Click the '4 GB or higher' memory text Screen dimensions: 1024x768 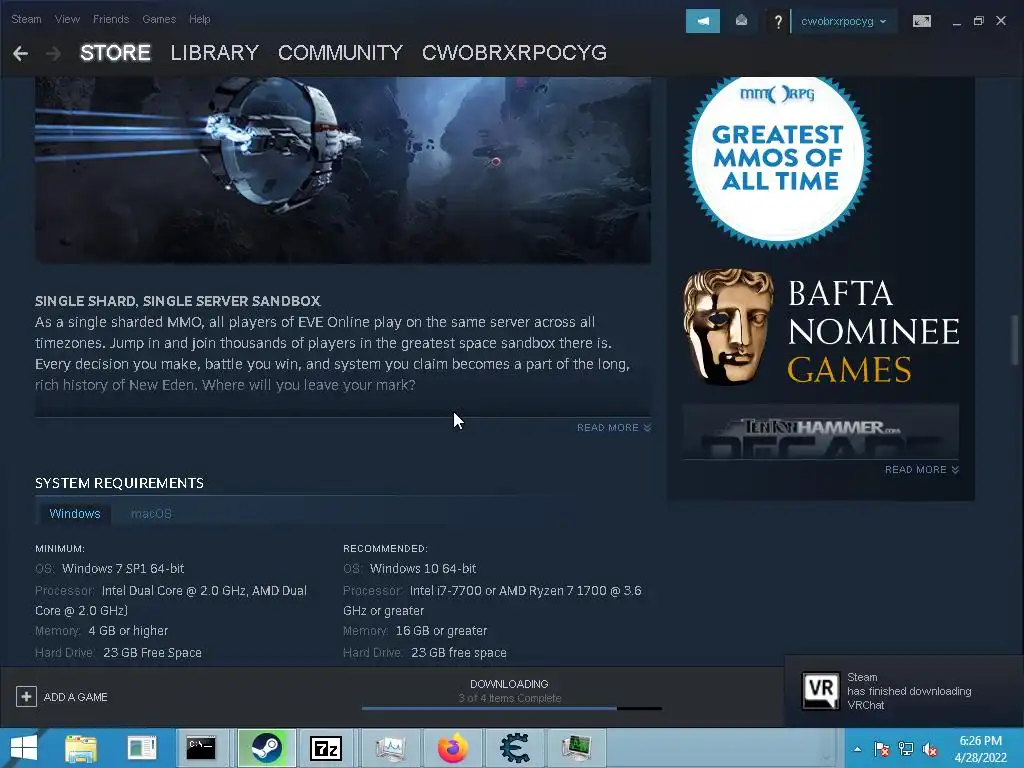coord(128,631)
